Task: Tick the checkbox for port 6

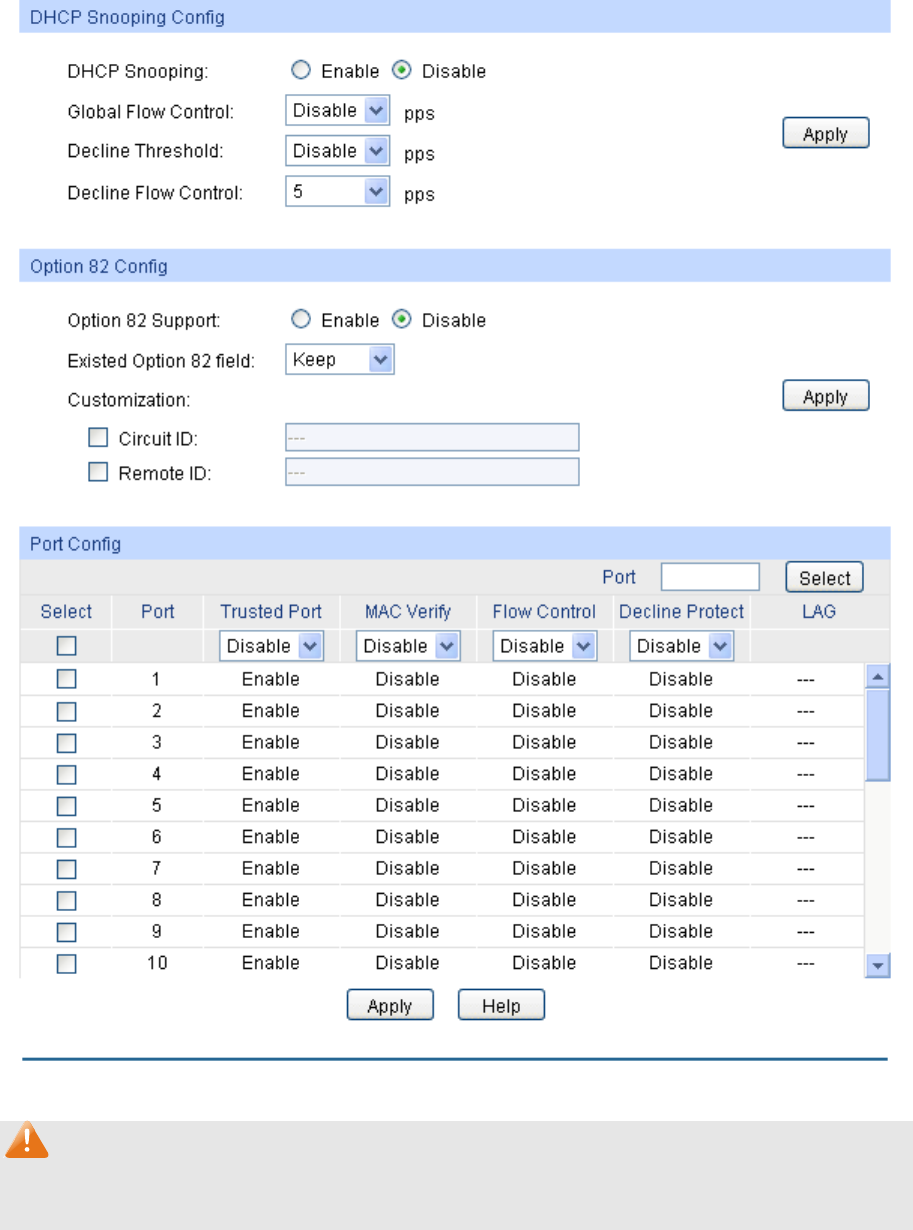Action: point(66,837)
